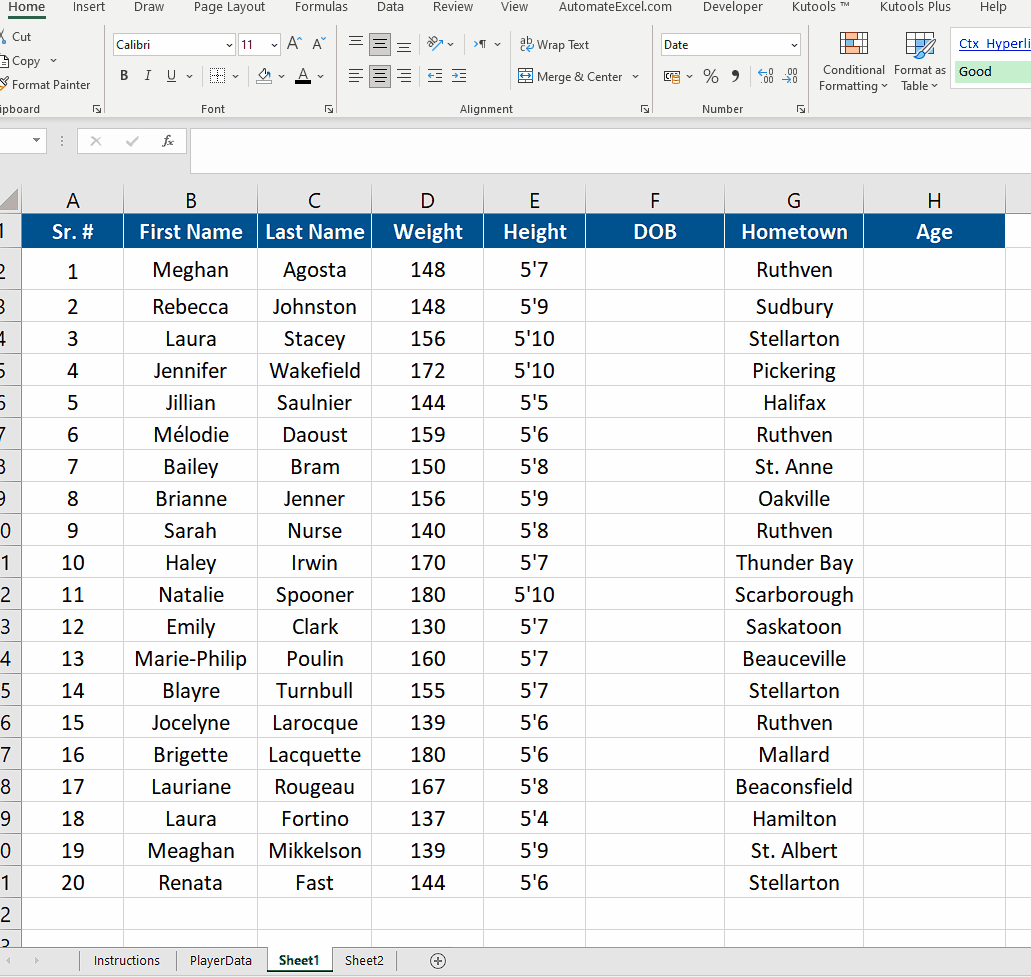Toggle bold formatting
The image size is (1031, 977).
[x=123, y=75]
